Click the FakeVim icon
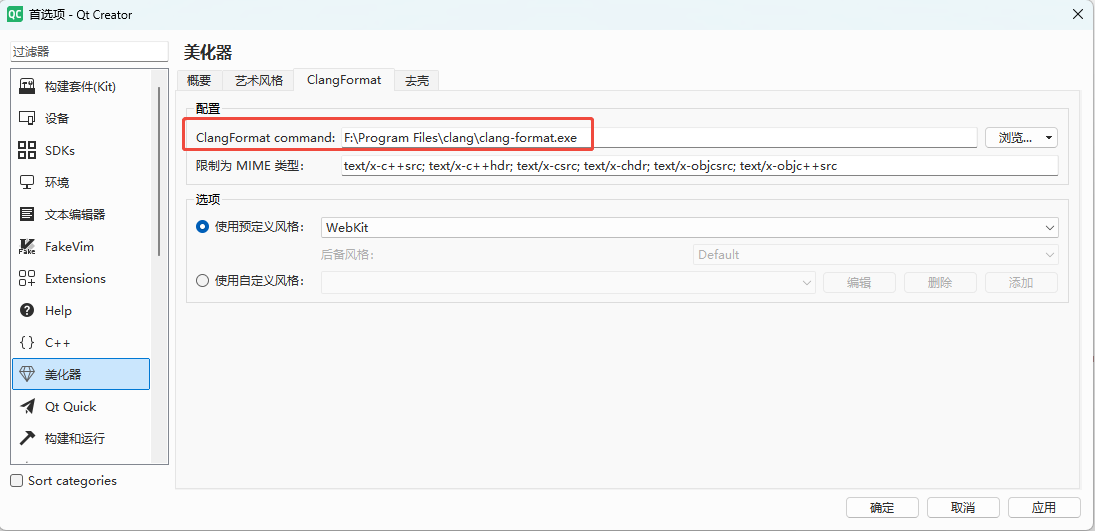 27,247
